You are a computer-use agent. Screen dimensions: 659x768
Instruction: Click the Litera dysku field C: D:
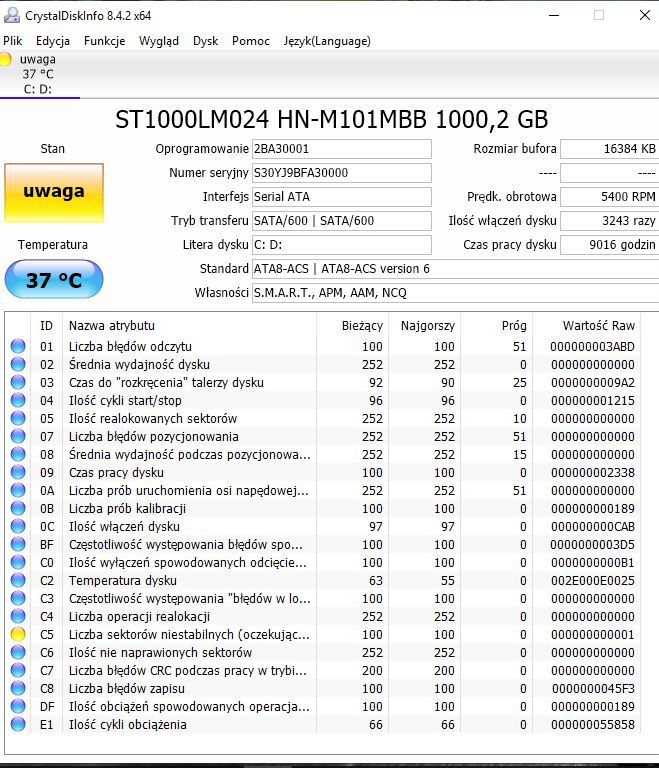click(x=342, y=245)
